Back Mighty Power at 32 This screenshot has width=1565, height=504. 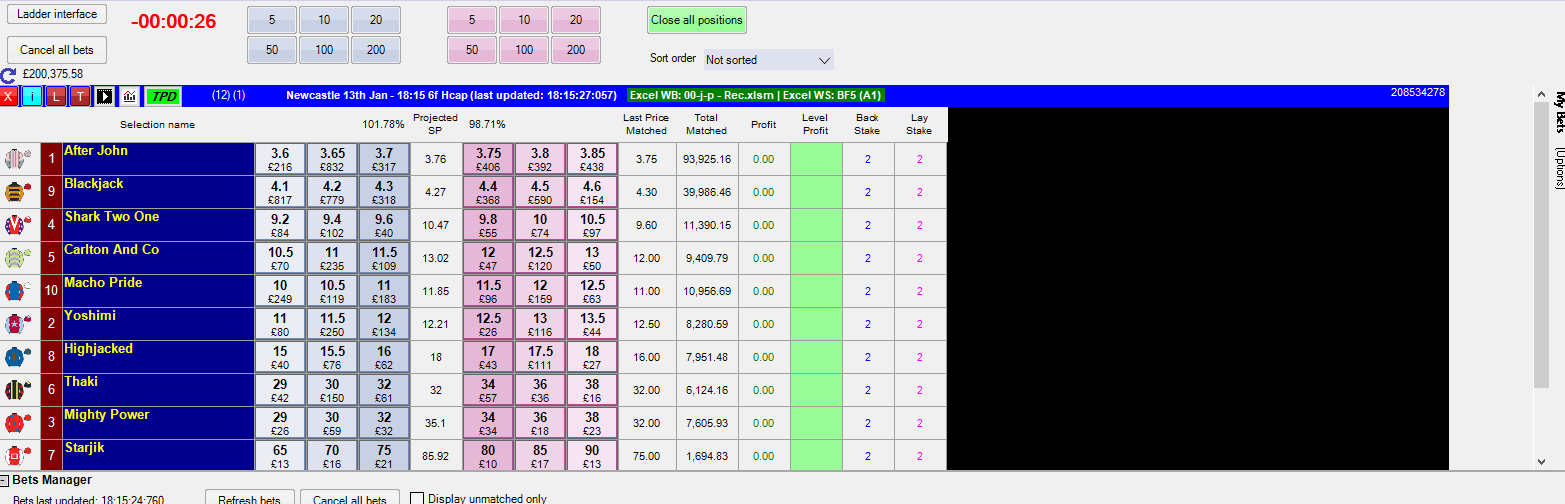(384, 423)
